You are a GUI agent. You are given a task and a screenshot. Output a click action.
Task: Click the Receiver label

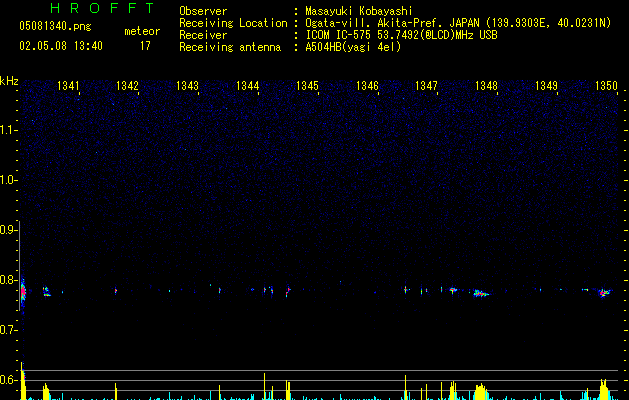[x=203, y=35]
